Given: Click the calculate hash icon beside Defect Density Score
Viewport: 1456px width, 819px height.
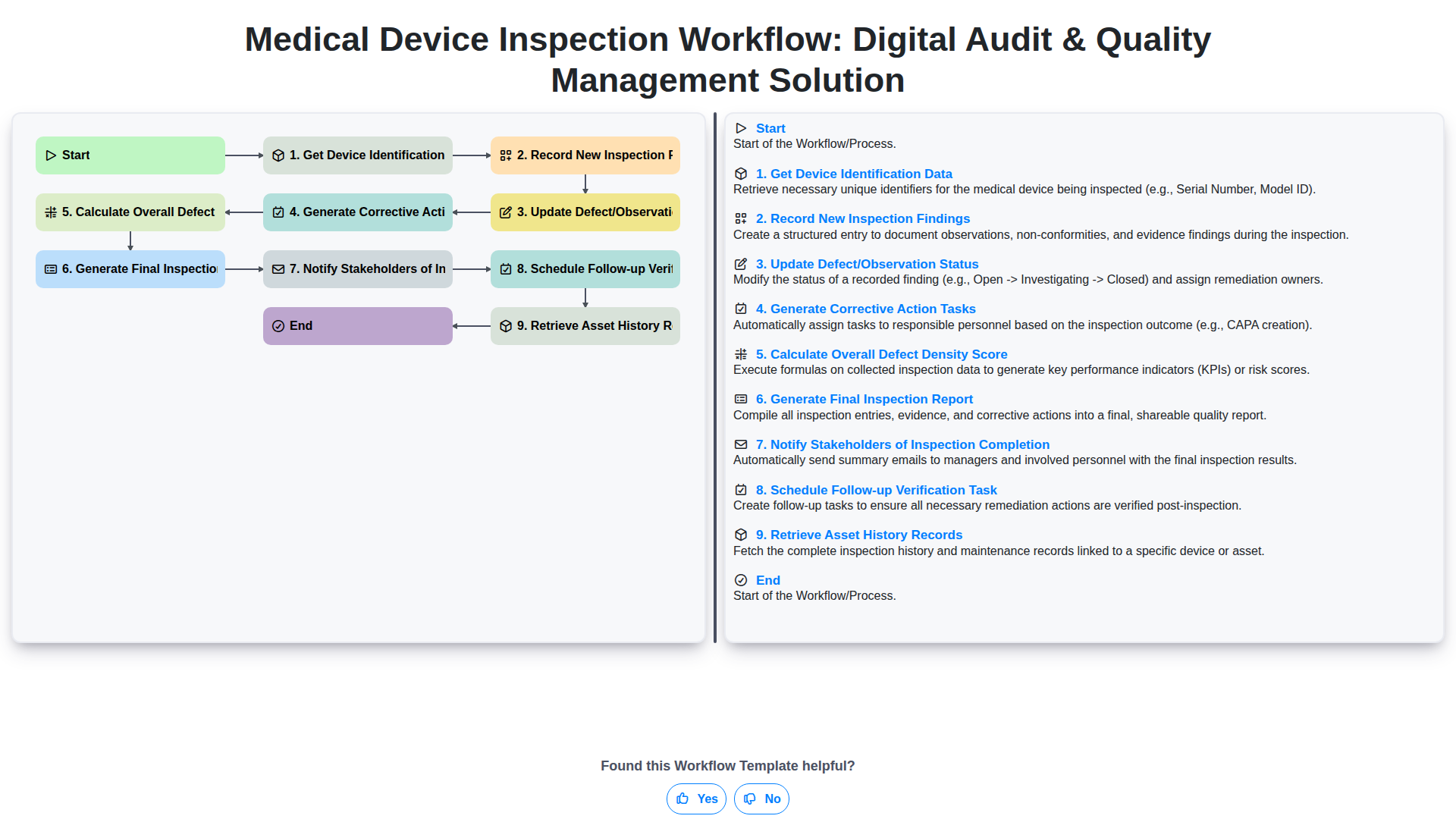Looking at the screenshot, I should [741, 354].
